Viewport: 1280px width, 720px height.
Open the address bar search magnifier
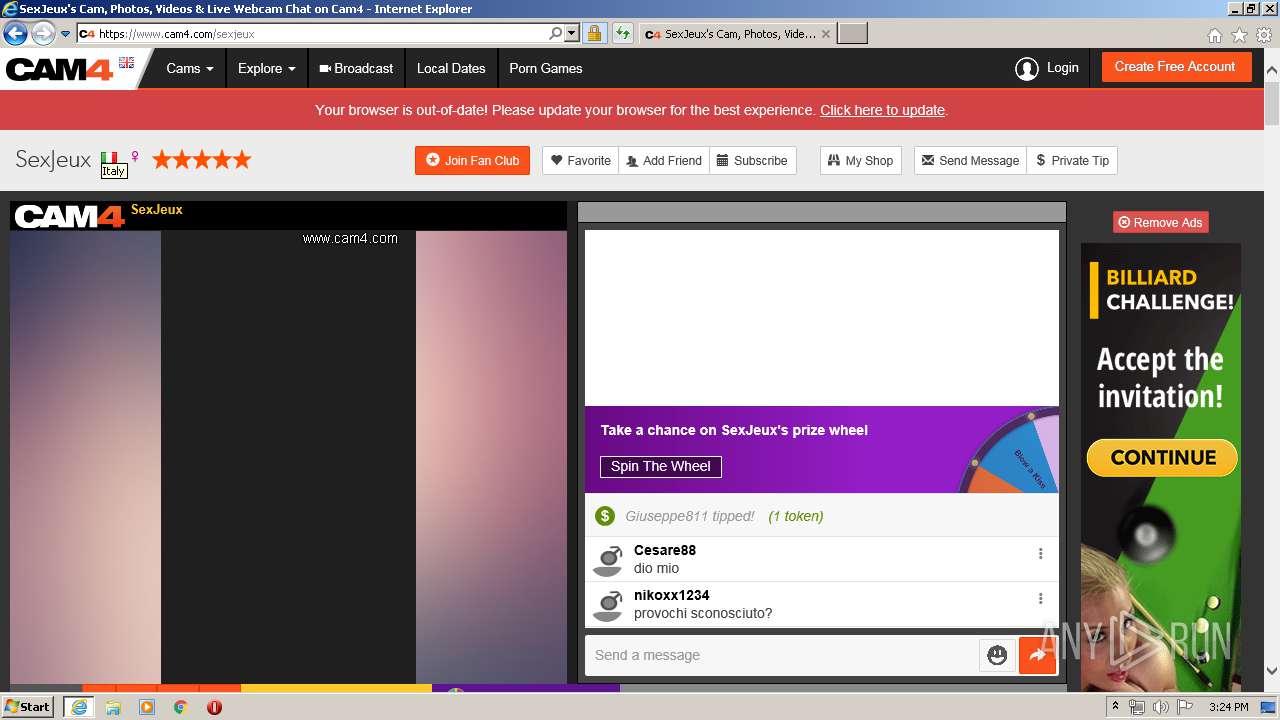pos(556,33)
